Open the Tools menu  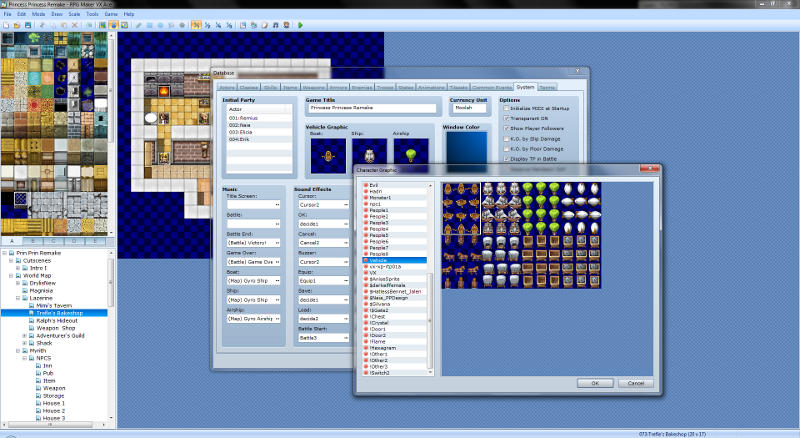click(92, 16)
